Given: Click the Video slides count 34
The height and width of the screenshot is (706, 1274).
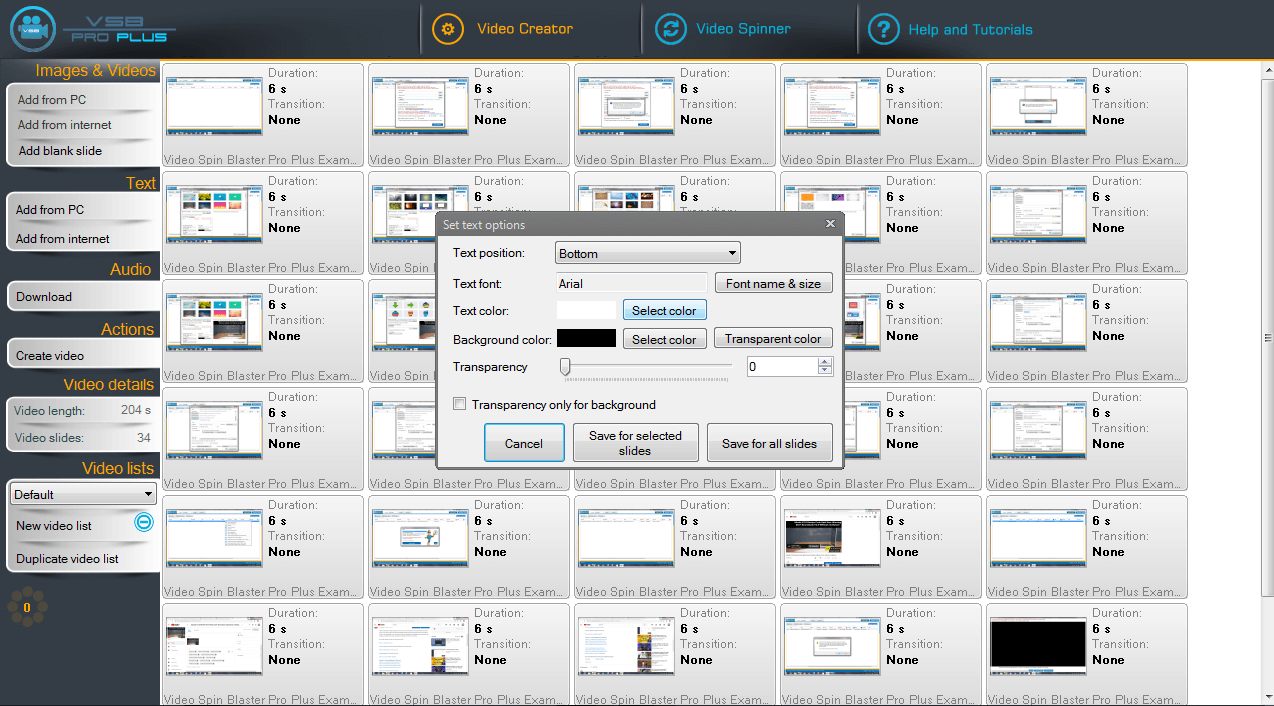Looking at the screenshot, I should click(x=144, y=438).
